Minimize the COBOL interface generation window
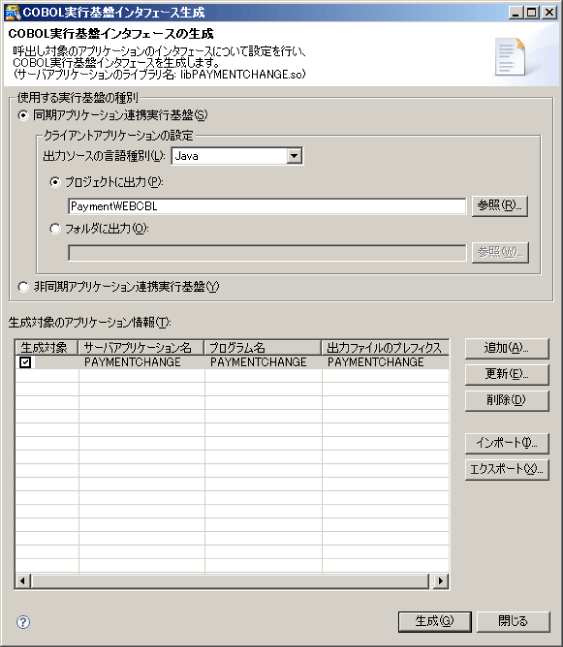563x647 pixels. (x=516, y=12)
